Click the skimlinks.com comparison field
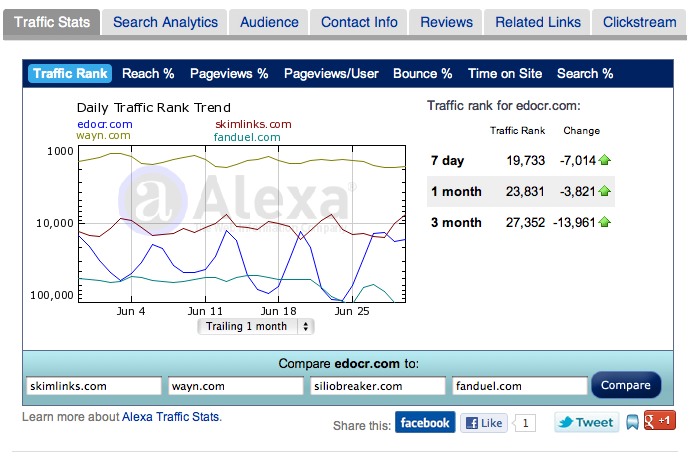This screenshot has width=691, height=456. click(93, 386)
